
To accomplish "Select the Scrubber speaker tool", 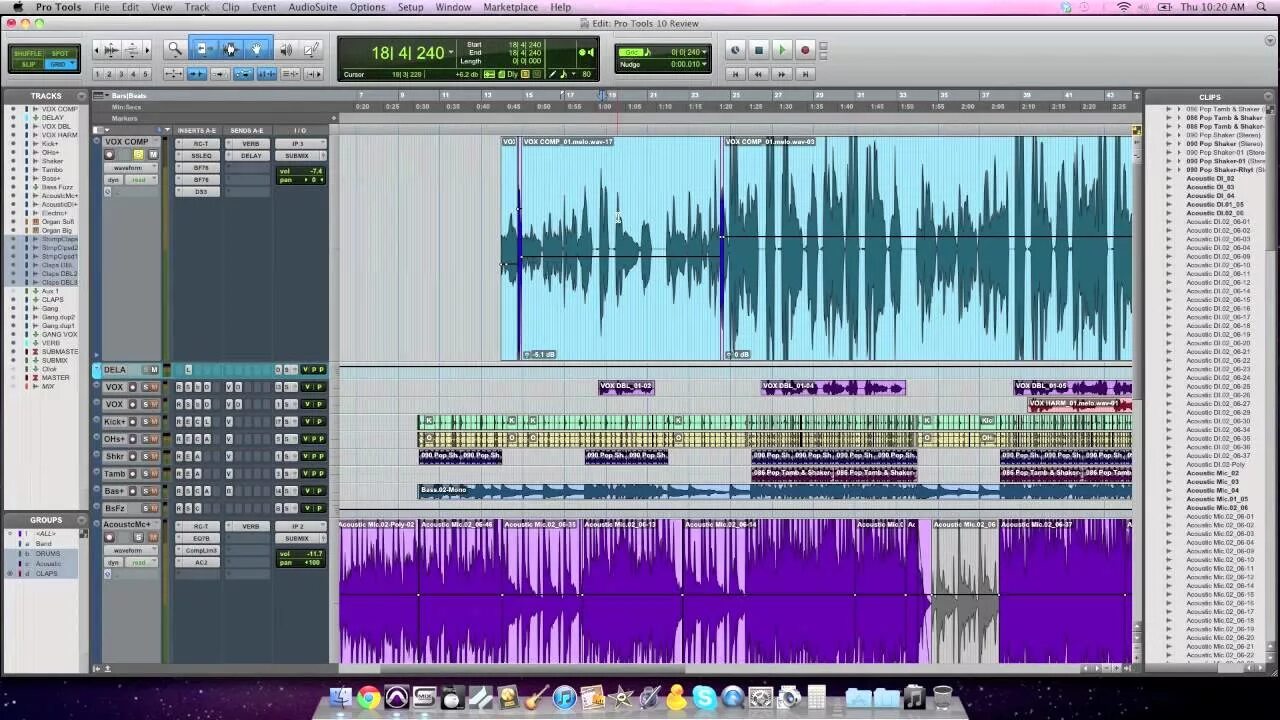I will click(286, 49).
